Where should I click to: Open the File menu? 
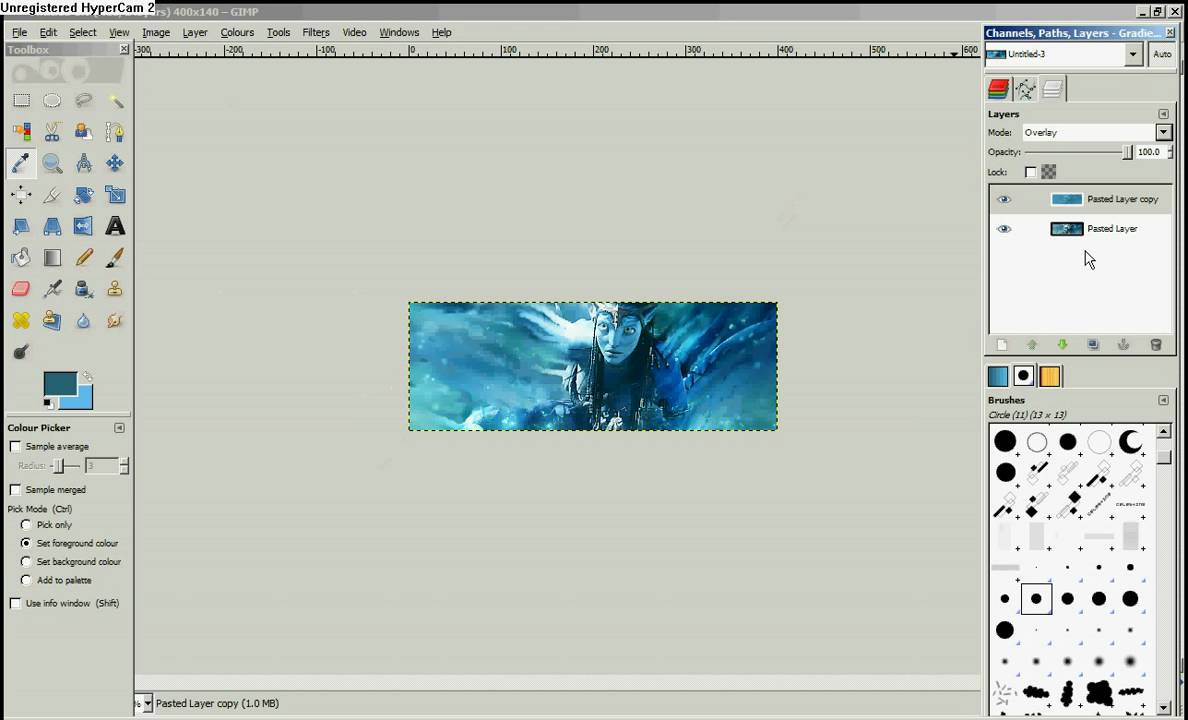click(20, 33)
